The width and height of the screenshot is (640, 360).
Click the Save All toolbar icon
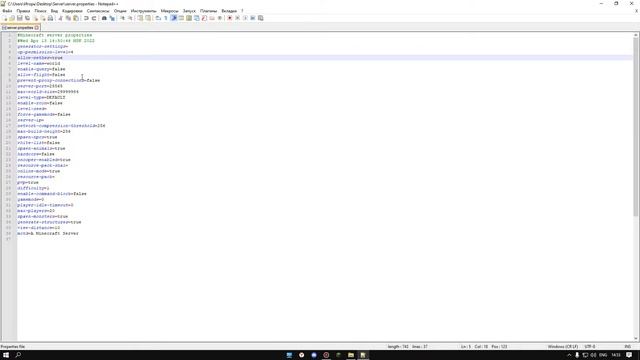27,18
